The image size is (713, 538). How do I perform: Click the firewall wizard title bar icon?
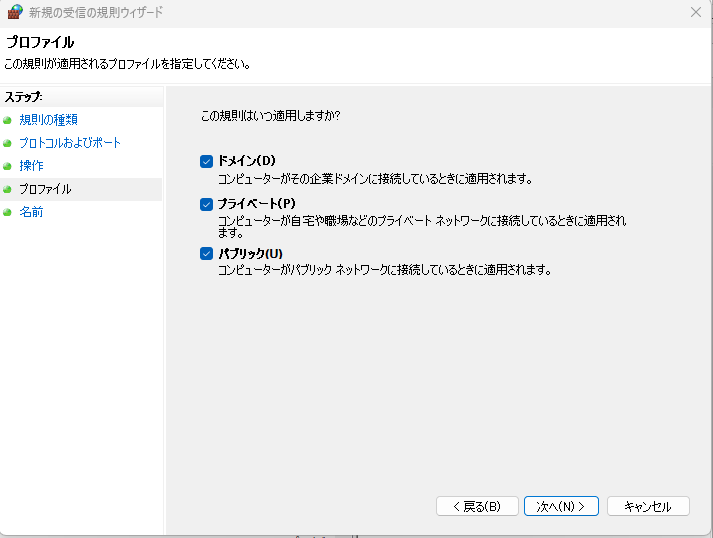pyautogui.click(x=15, y=12)
